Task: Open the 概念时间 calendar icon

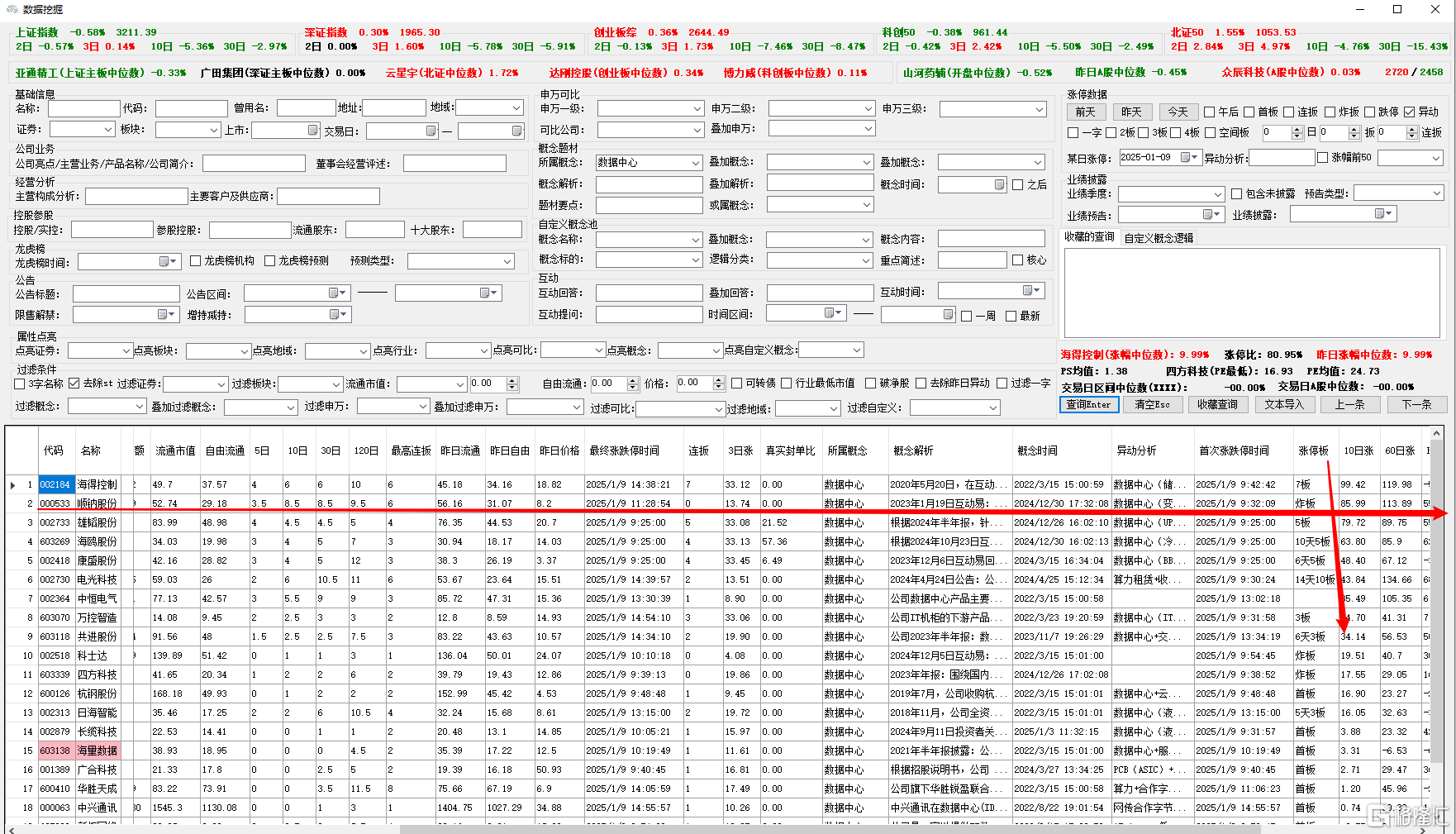Action: 999,184
